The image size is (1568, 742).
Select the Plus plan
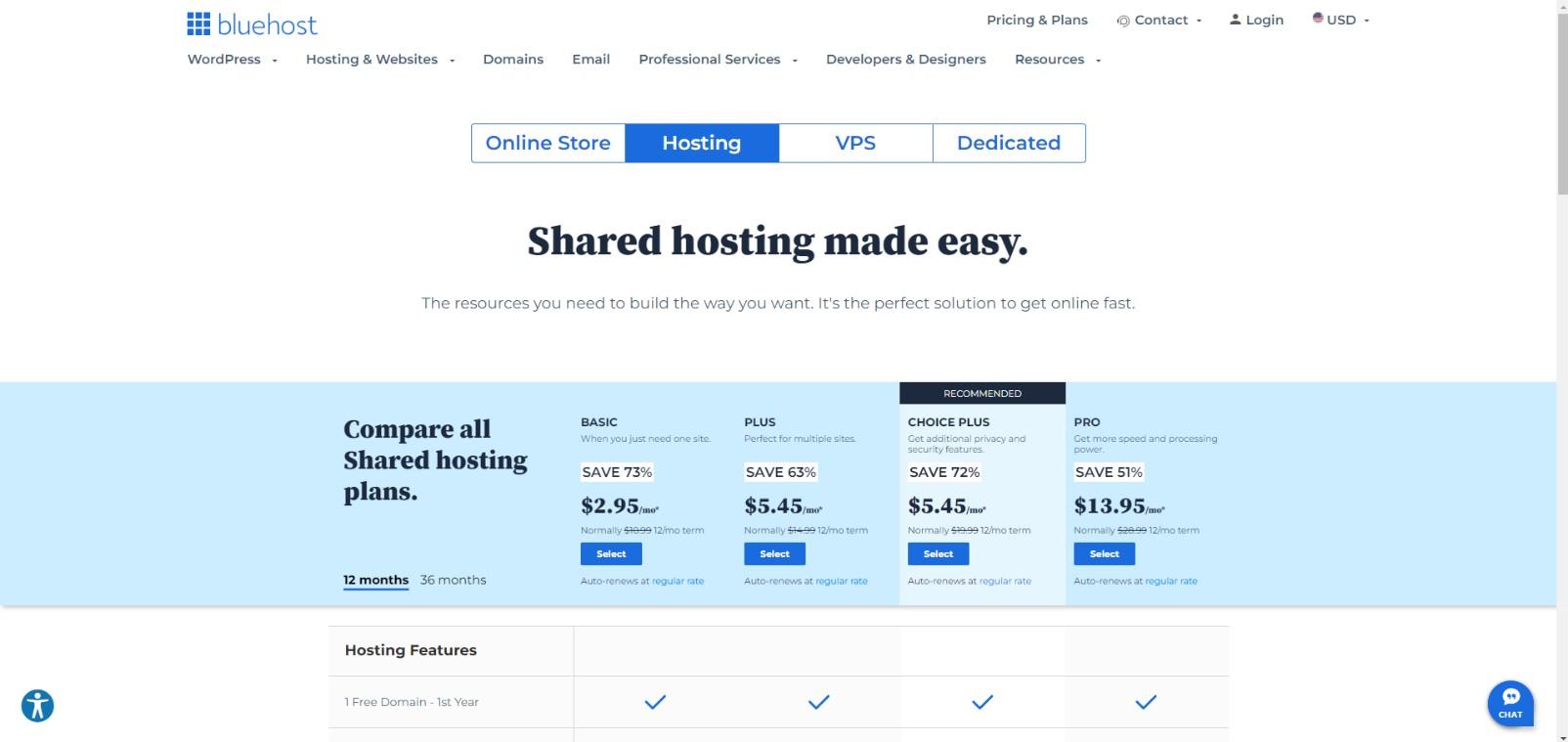click(x=774, y=553)
